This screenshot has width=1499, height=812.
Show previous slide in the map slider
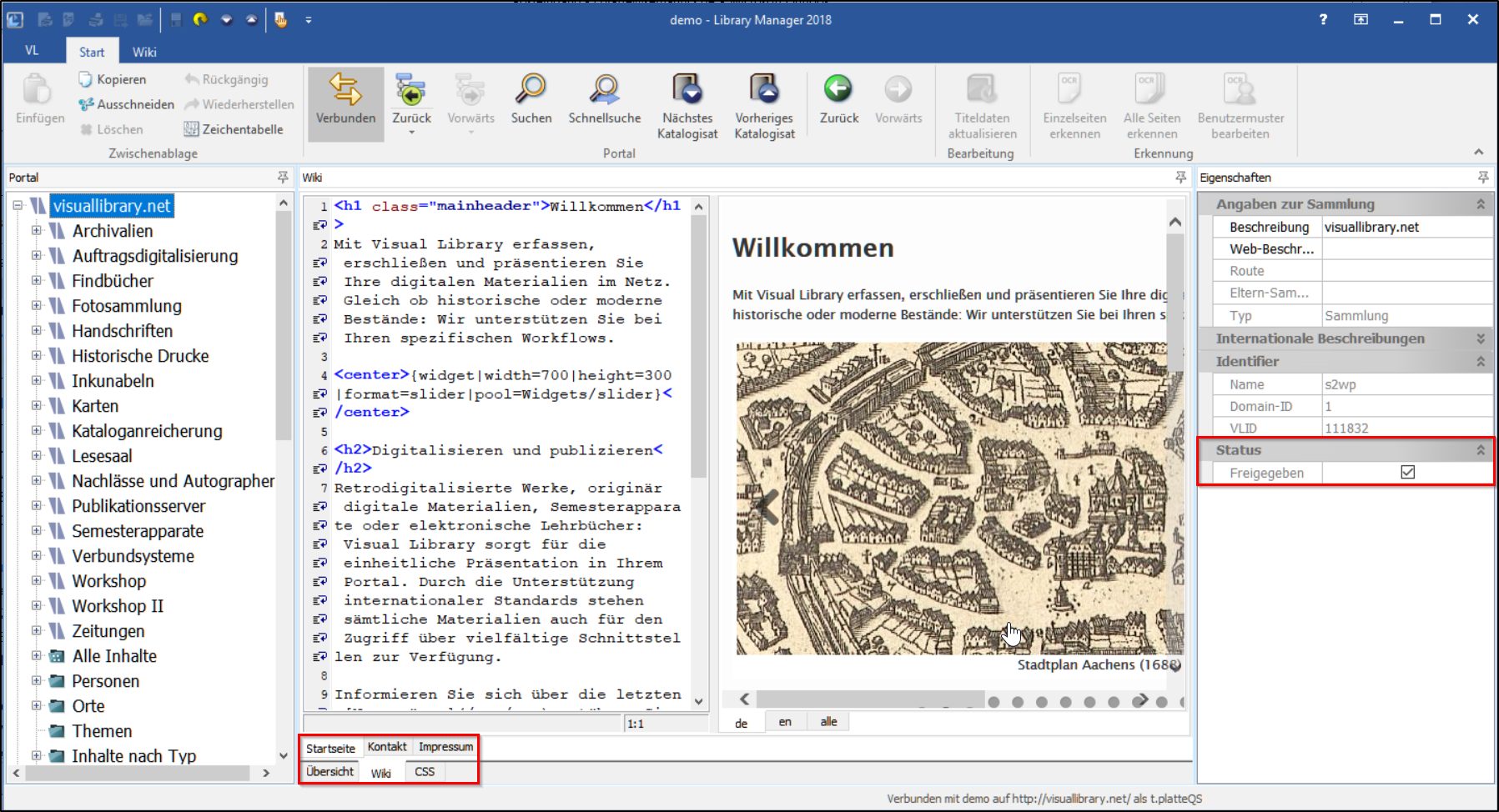click(767, 506)
